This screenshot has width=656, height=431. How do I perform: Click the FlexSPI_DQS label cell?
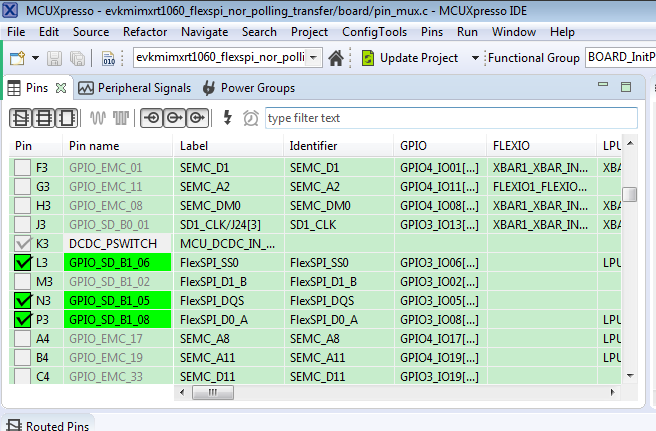click(228, 300)
